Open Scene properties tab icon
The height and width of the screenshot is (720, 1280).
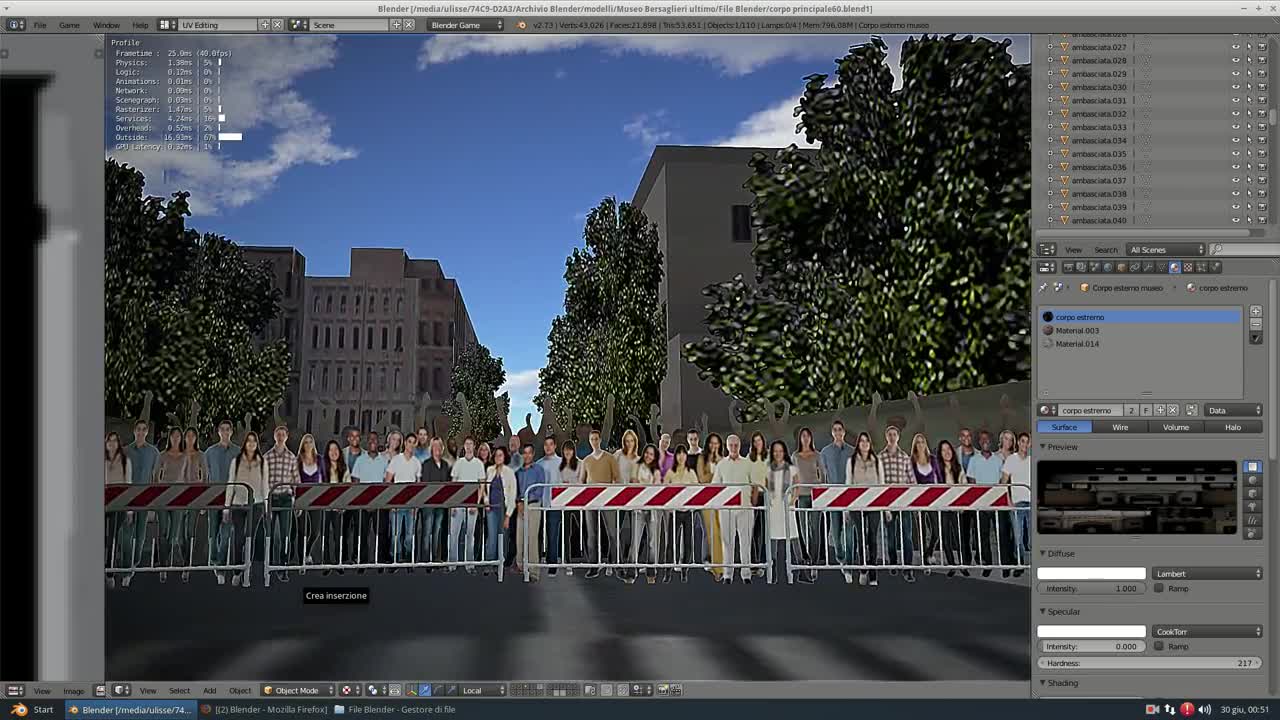tap(1094, 267)
